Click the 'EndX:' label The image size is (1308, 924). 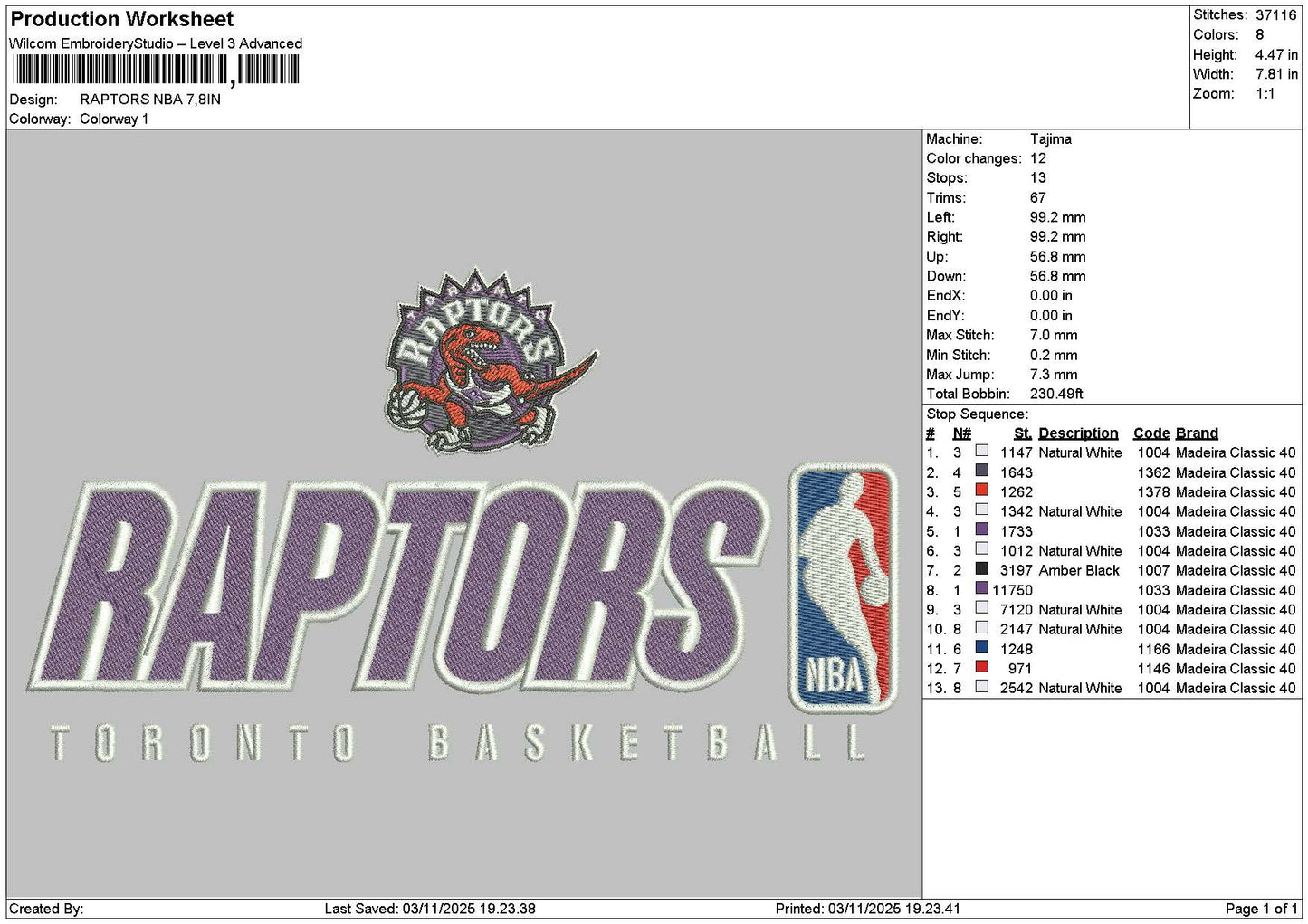945,296
